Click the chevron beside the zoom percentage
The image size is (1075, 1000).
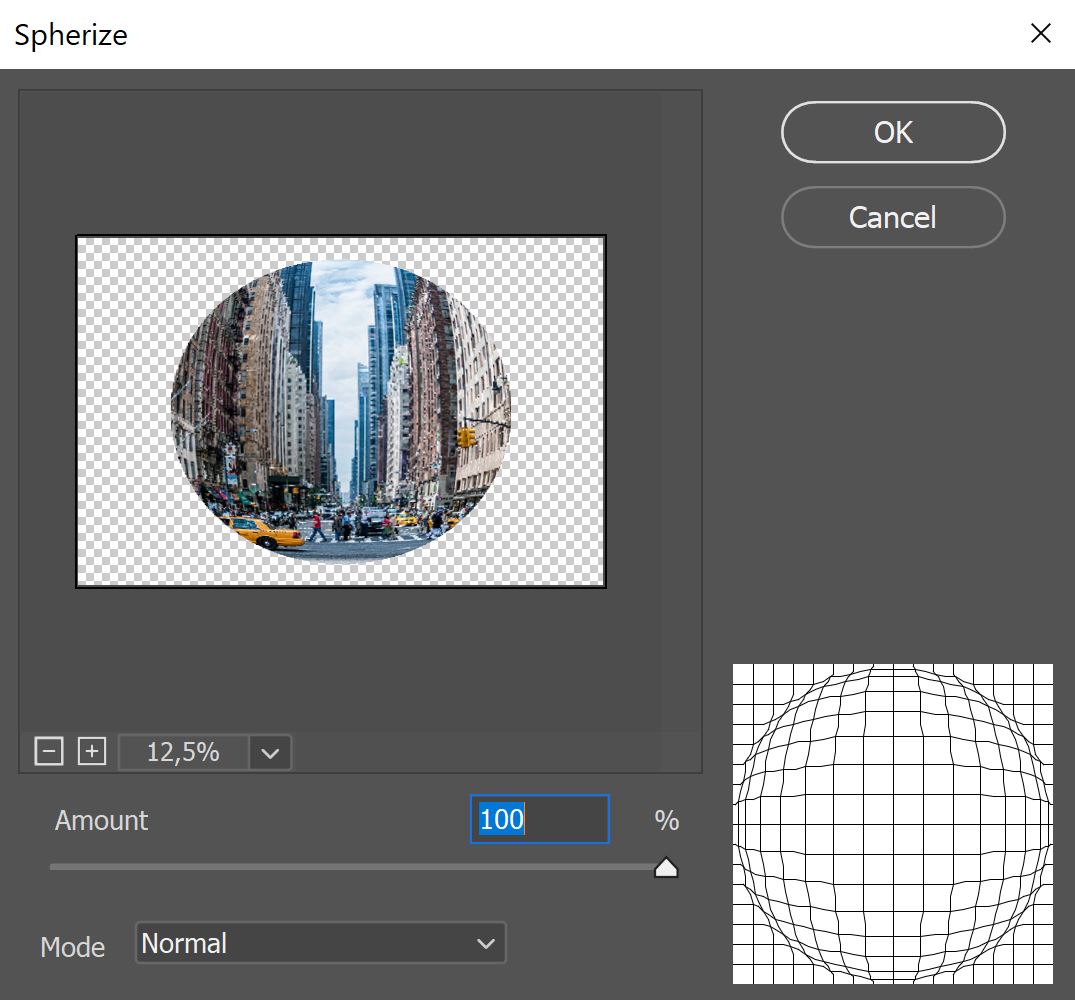point(268,752)
